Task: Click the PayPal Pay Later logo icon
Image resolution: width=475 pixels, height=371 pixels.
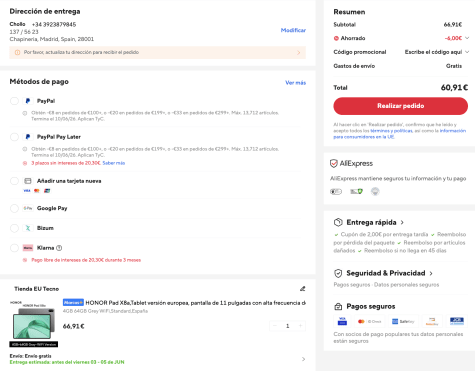Action: click(28, 137)
